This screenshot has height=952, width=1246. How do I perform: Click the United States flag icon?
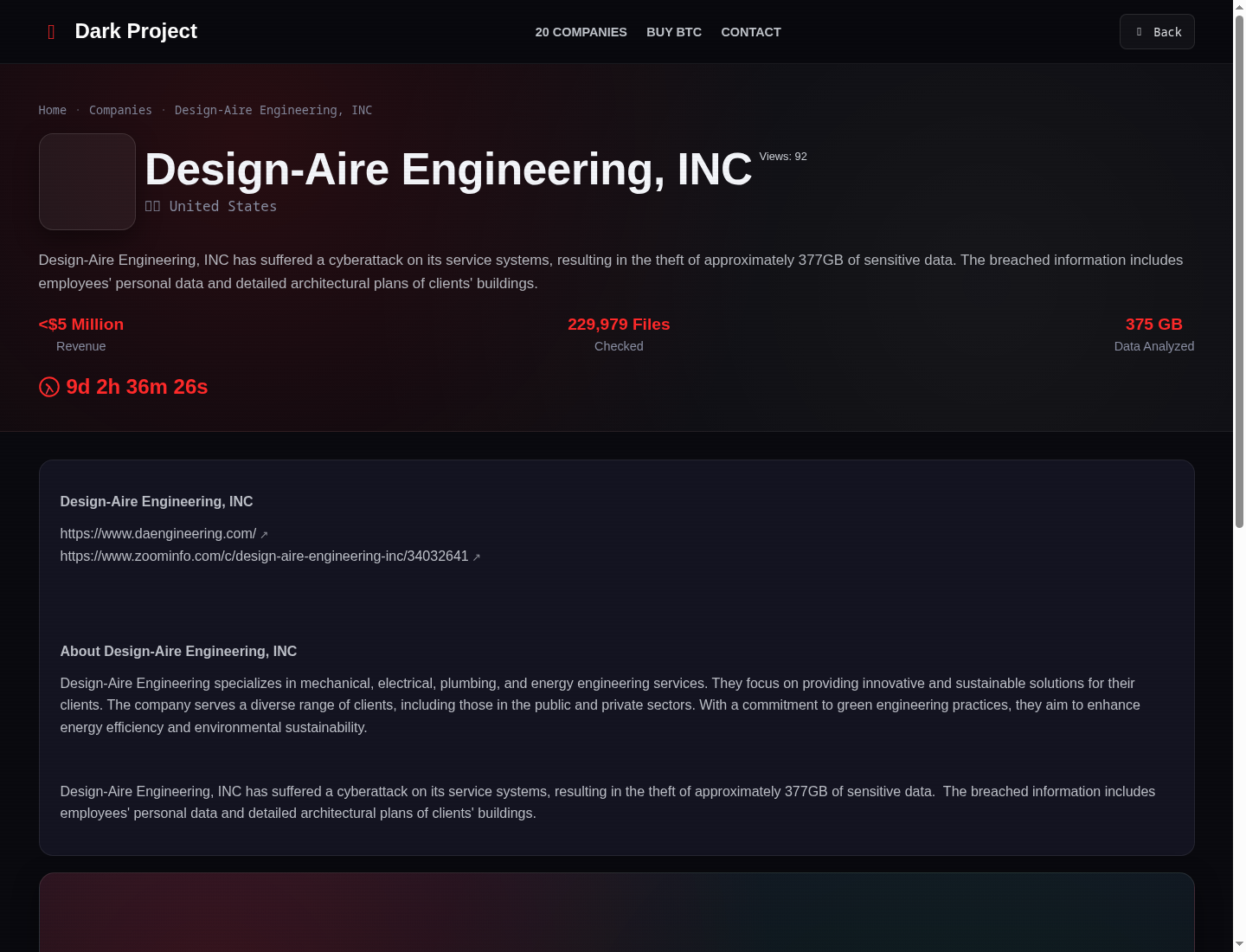[x=152, y=206]
